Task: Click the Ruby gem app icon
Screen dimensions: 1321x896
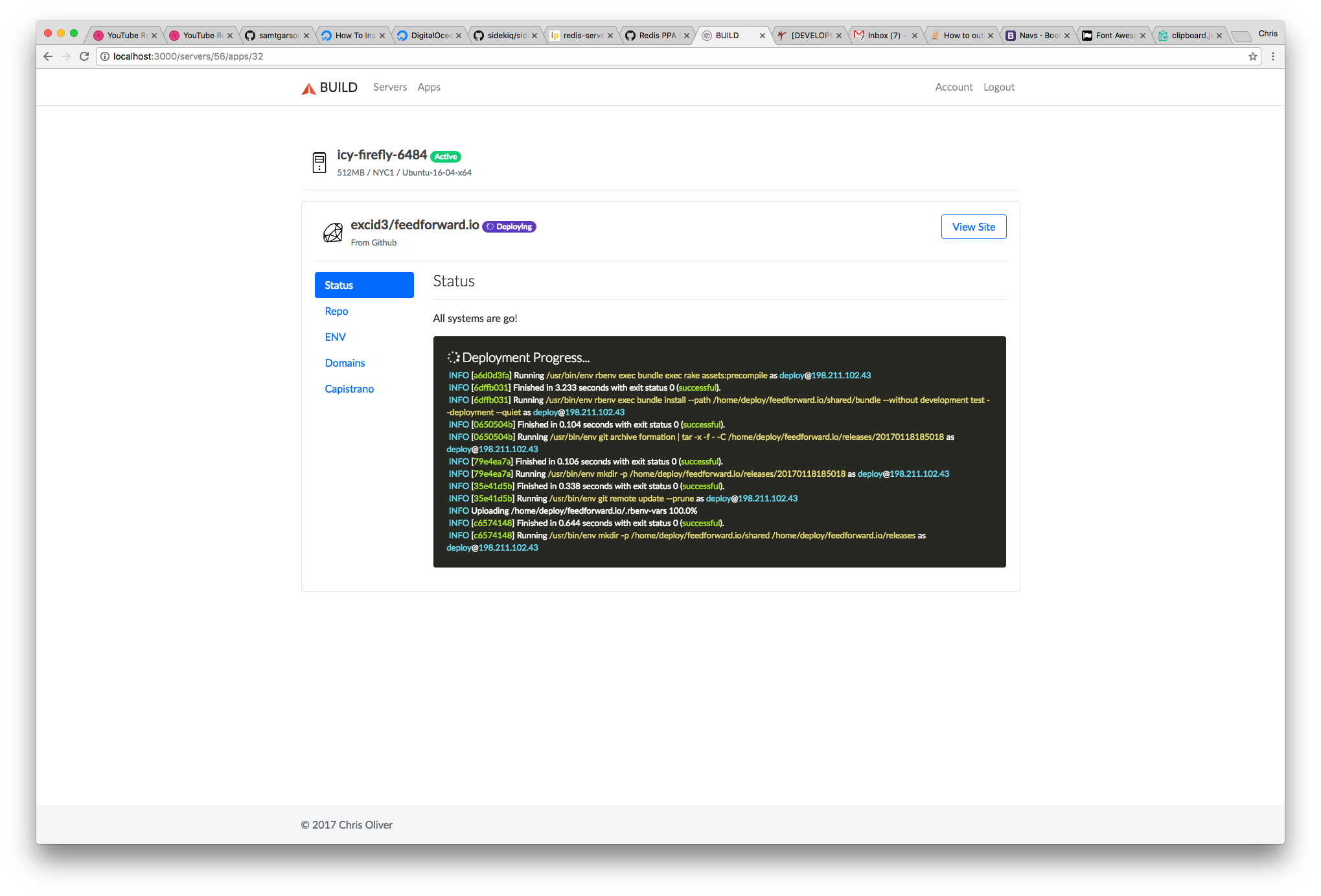Action: tap(333, 233)
